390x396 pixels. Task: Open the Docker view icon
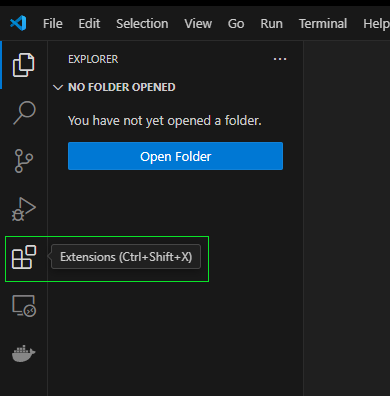point(24,353)
